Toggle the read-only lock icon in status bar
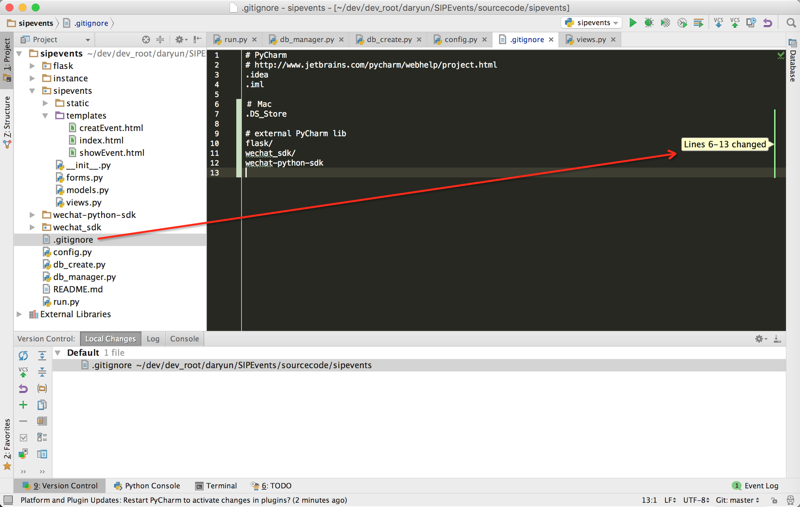The image size is (800, 507). pos(774,500)
